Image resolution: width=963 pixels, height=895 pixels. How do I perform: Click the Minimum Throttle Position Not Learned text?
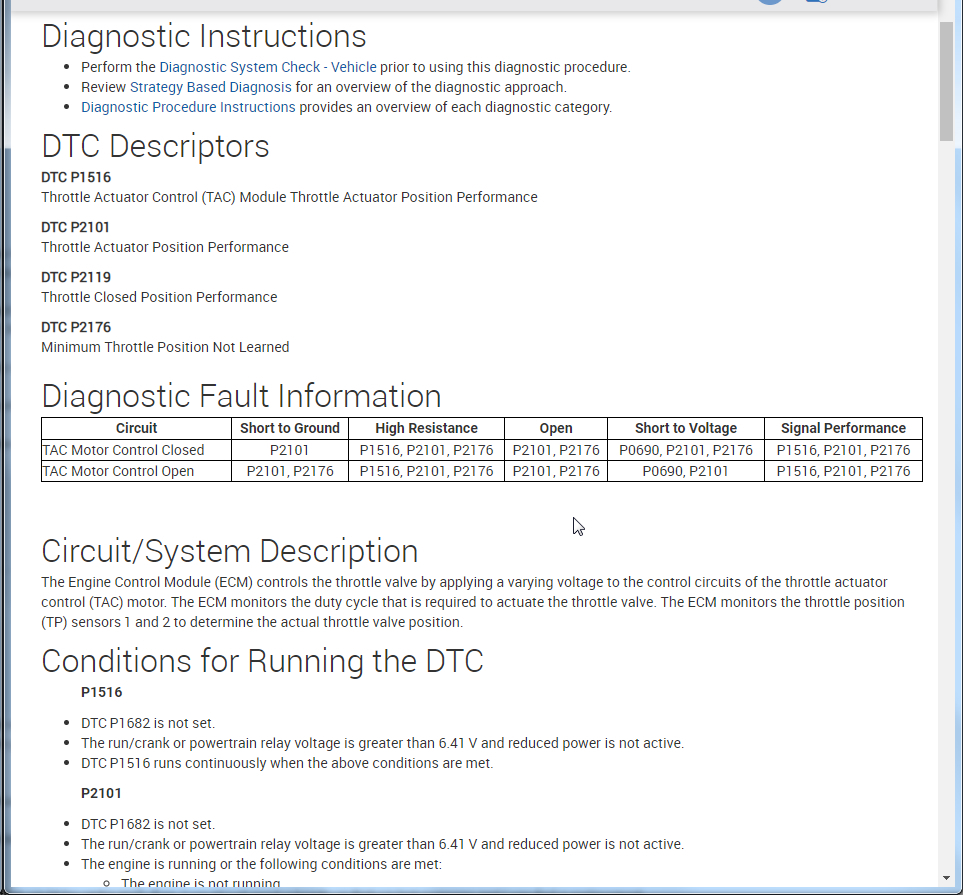(165, 347)
